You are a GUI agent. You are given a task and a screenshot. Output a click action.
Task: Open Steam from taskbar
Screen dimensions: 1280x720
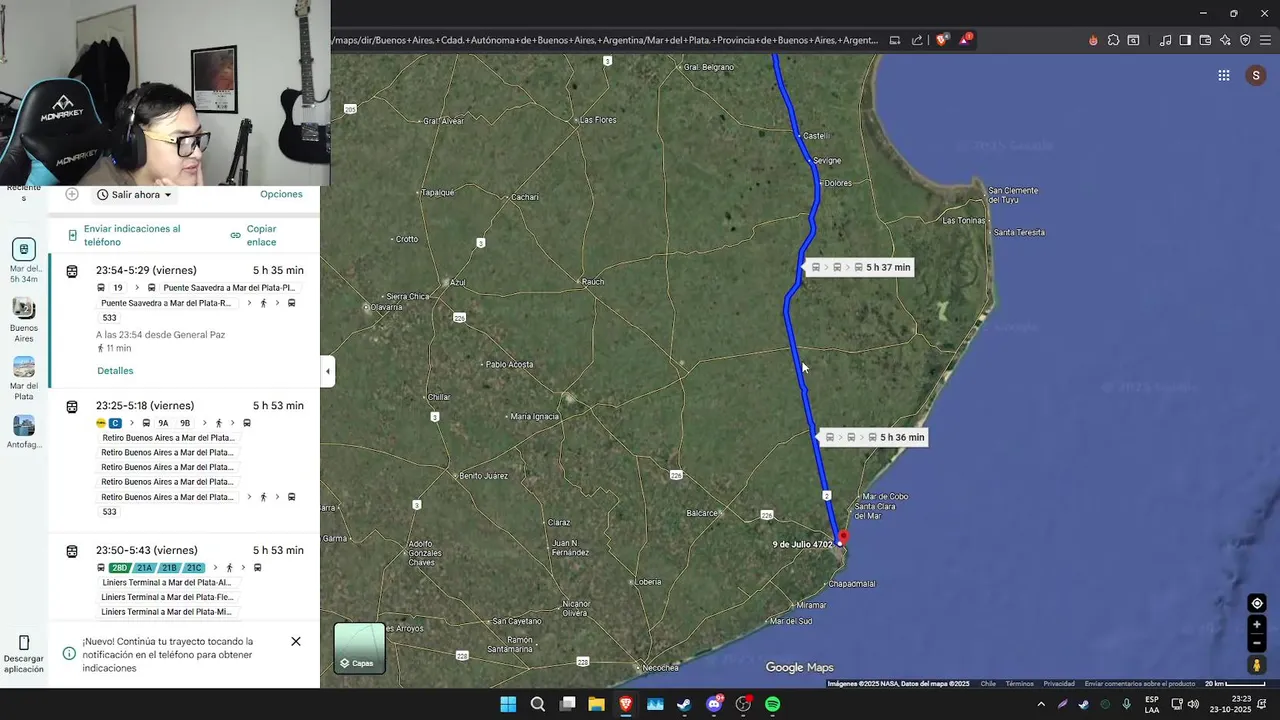pyautogui.click(x=684, y=704)
